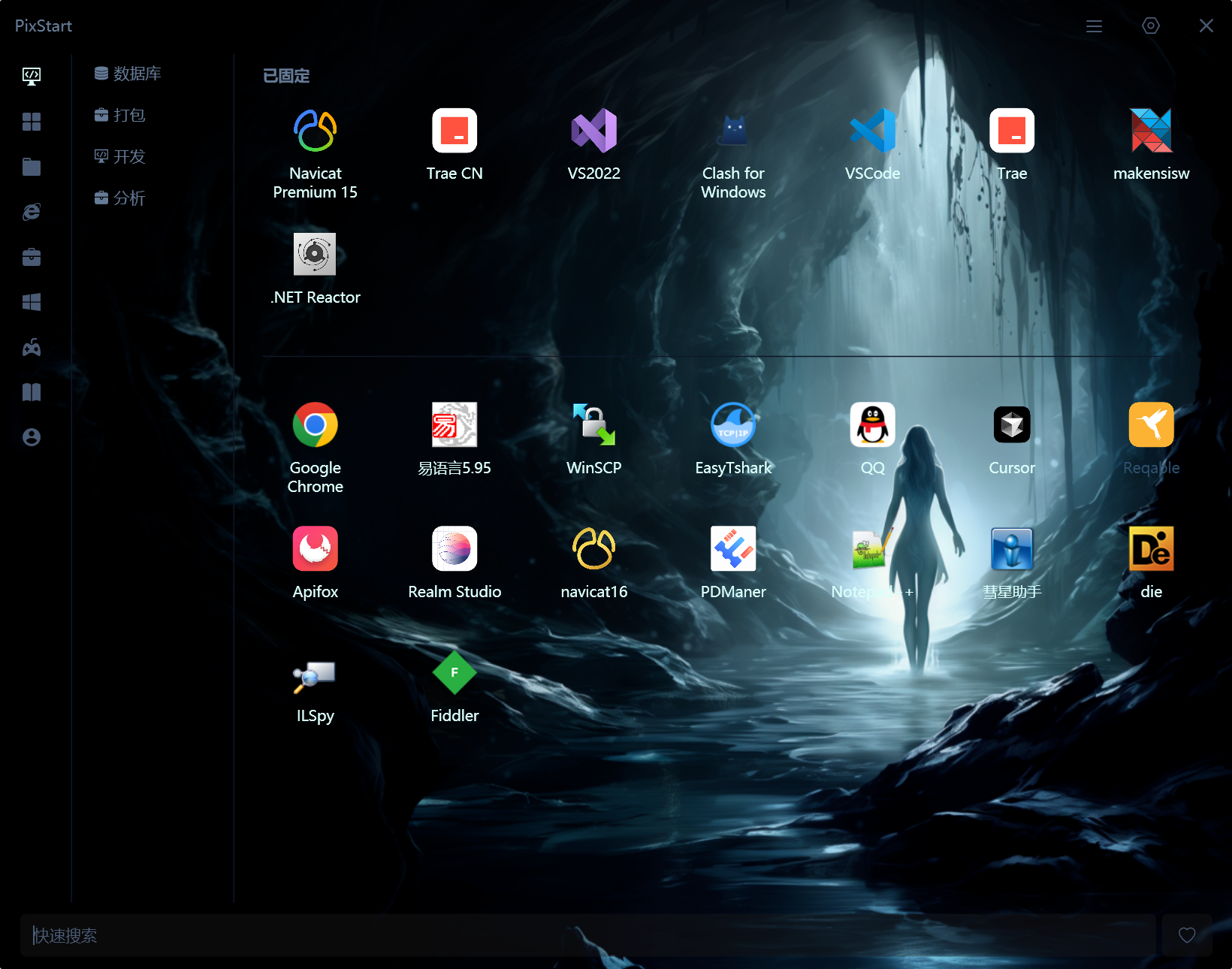Select the 打包 category
The height and width of the screenshot is (969, 1232).
120,115
